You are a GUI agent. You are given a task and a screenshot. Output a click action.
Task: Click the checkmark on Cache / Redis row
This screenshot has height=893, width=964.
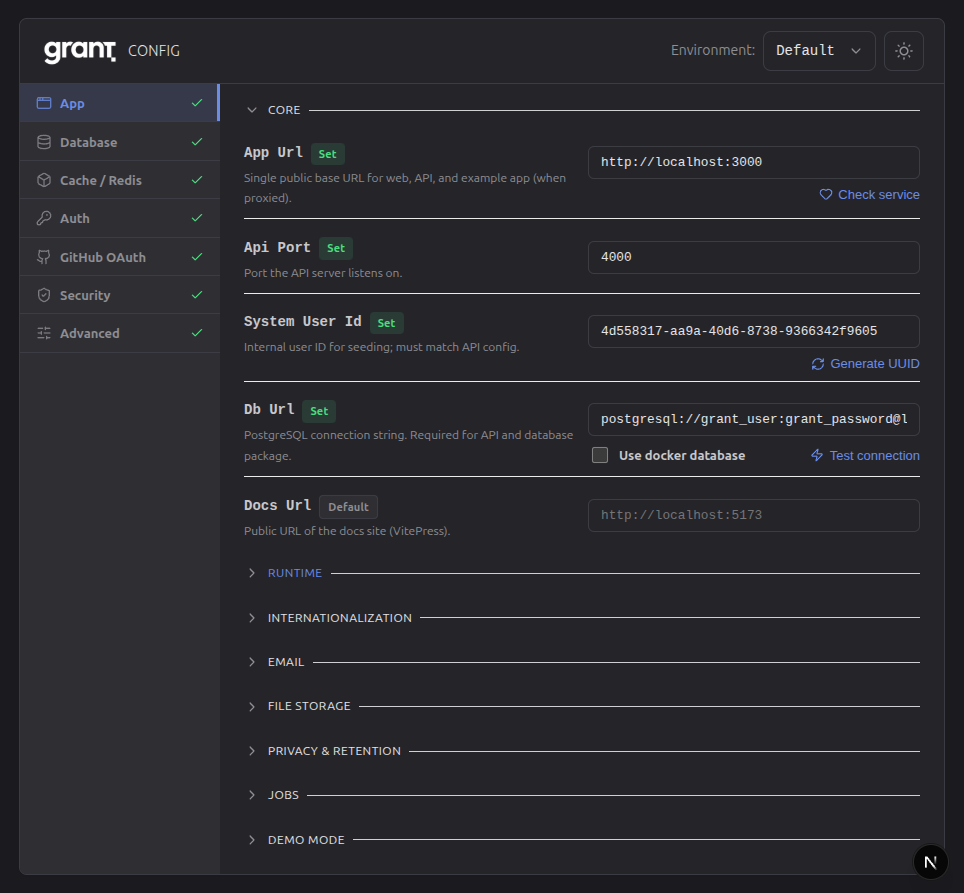point(197,180)
